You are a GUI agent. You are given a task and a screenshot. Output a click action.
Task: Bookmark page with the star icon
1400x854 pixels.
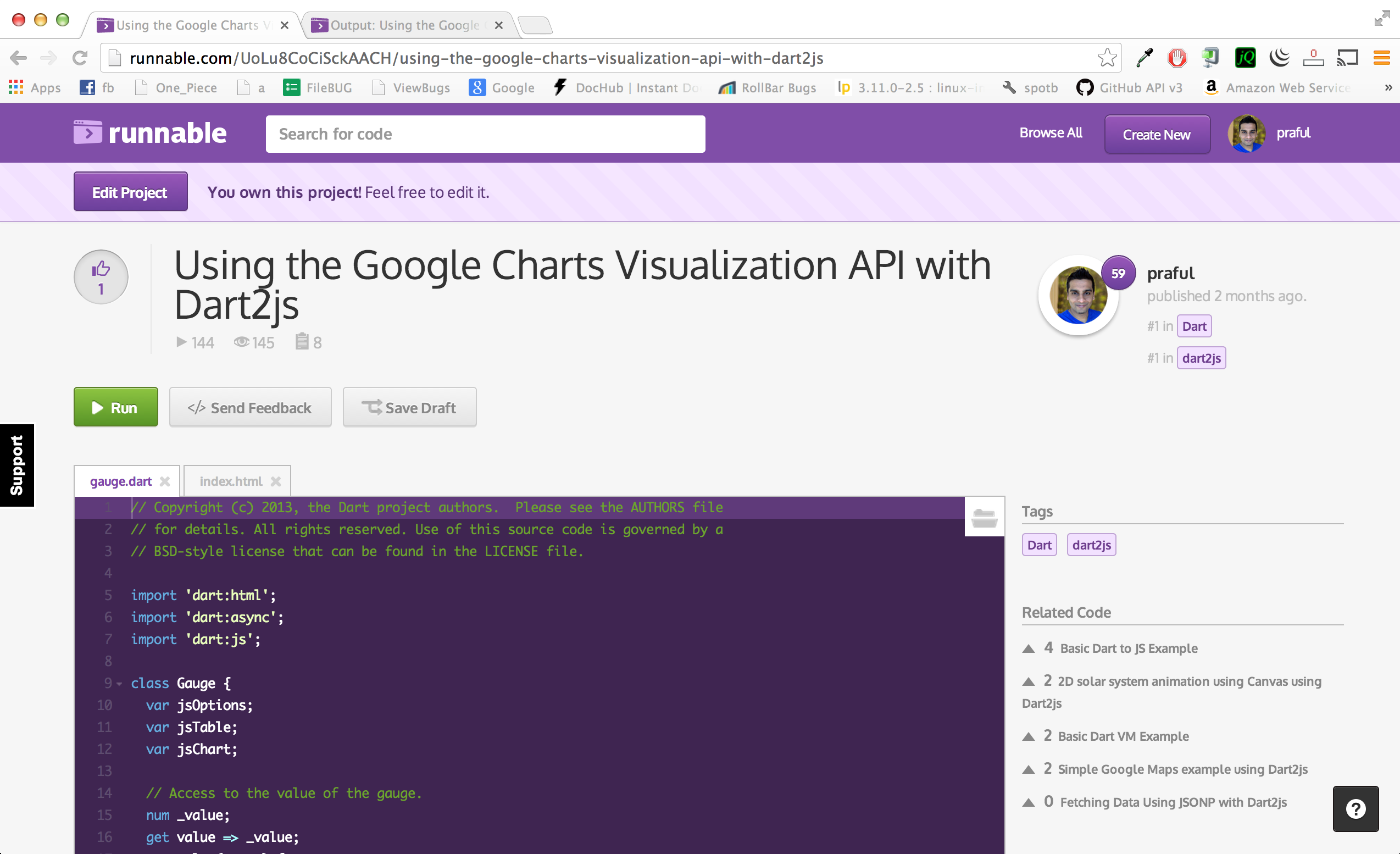click(x=1107, y=58)
